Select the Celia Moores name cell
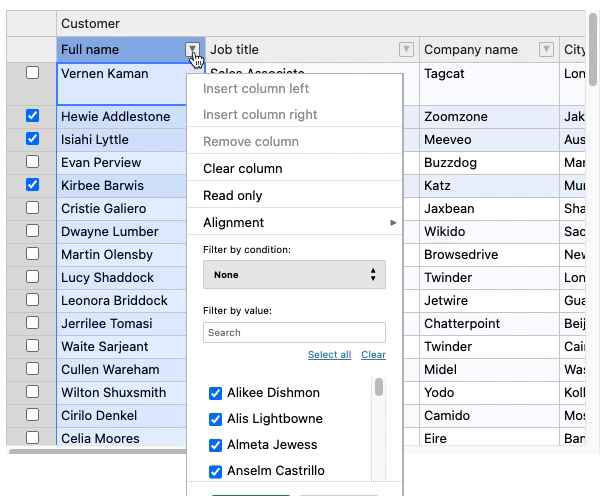606x496 pixels. click(122, 436)
